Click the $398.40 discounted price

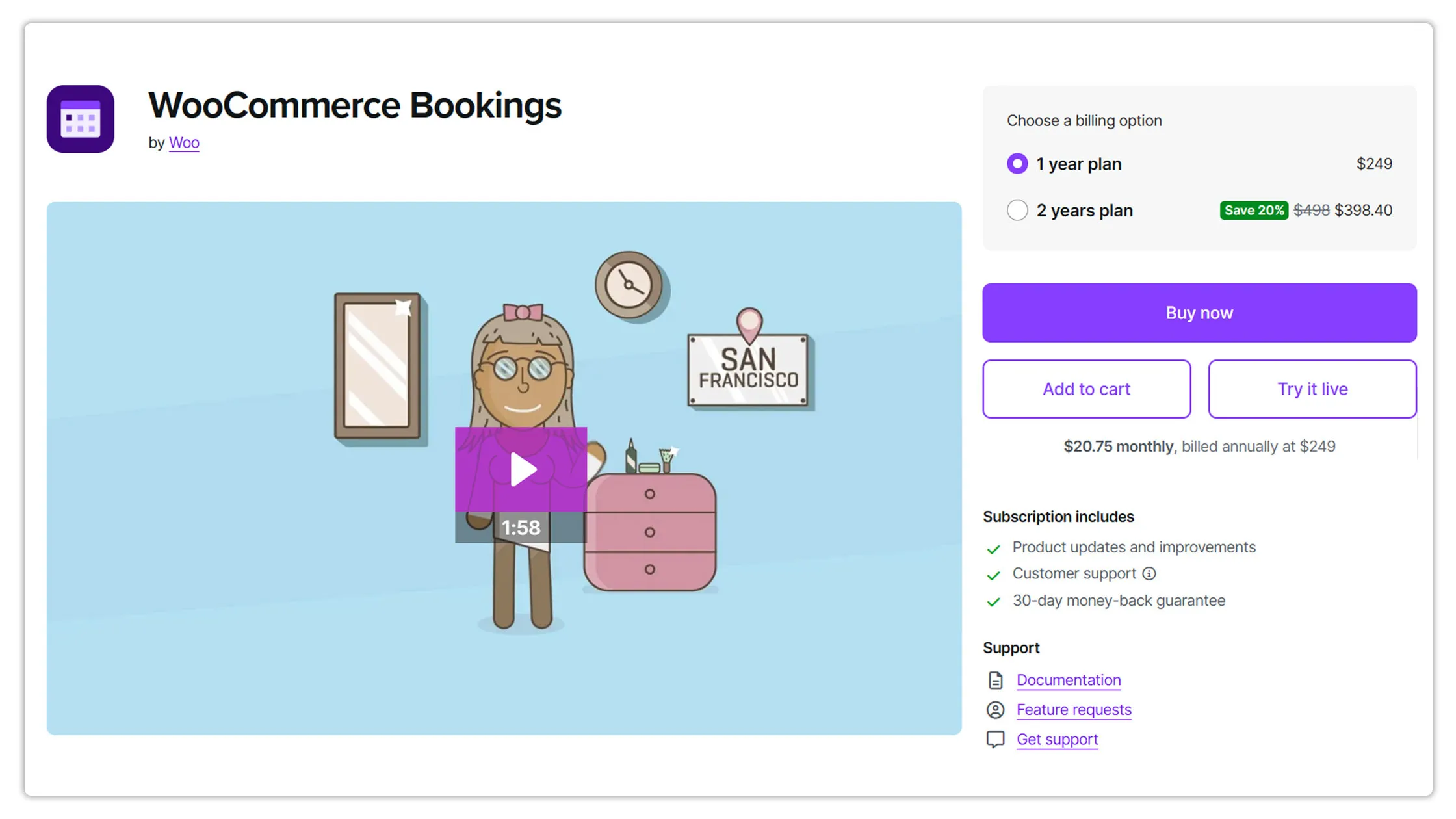1363,210
